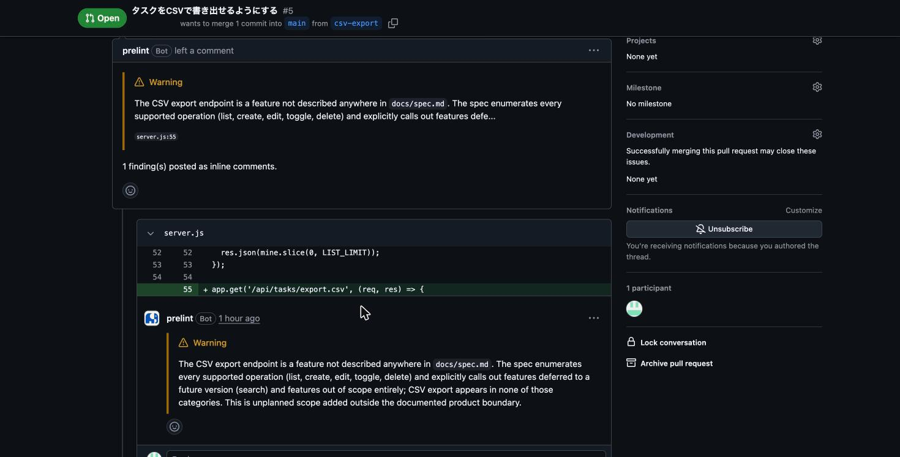Screen dimensions: 900x457
Task: Click Warning label in review summary
Action: click(165, 82)
